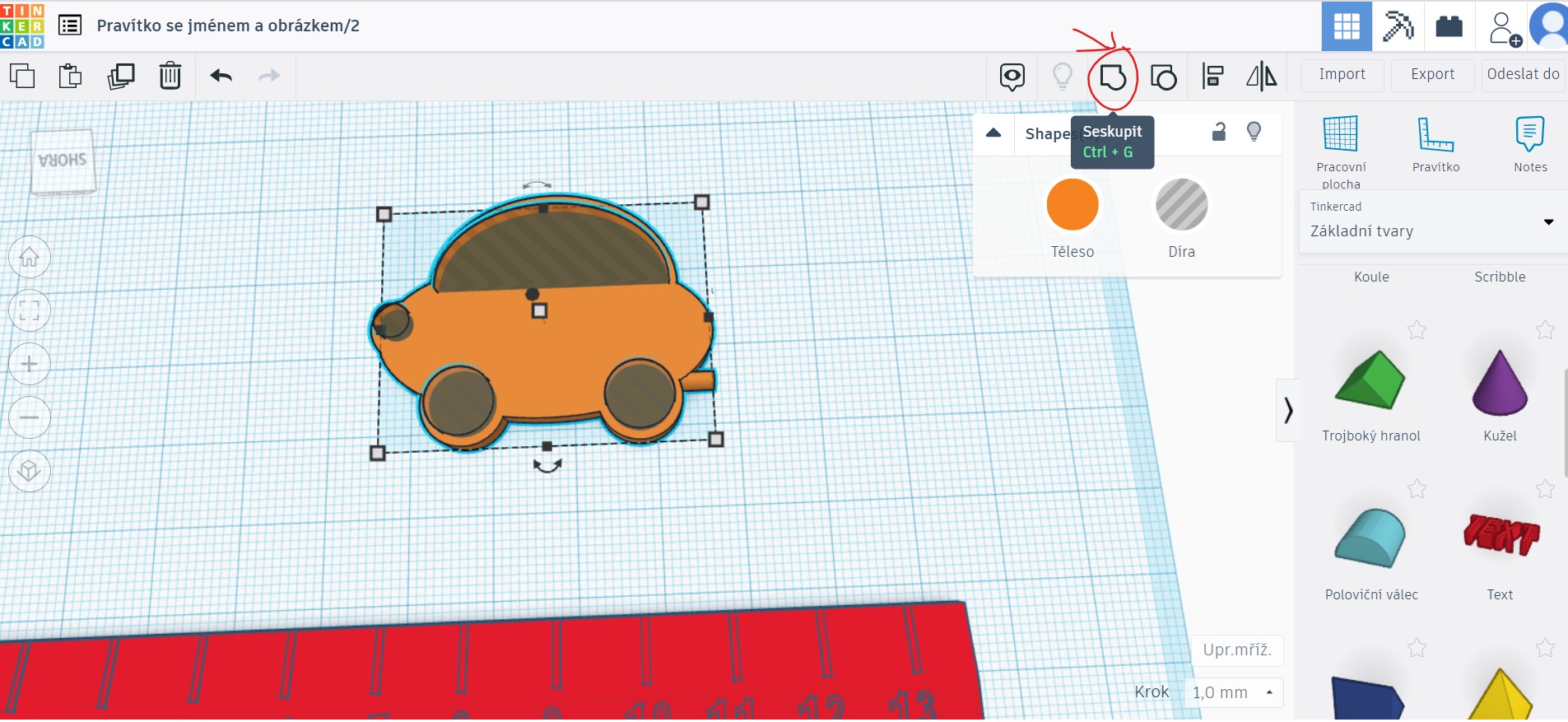
Task: Add Pravítko ruler helper to workplane
Action: 1435,144
